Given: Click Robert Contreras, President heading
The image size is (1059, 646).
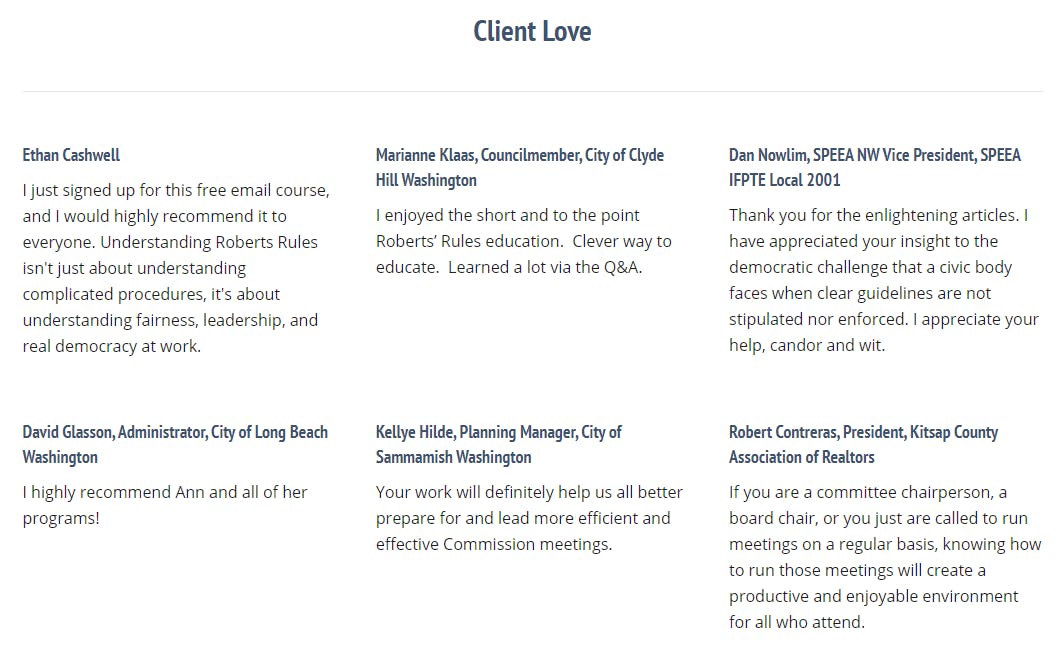Looking at the screenshot, I should click(863, 445).
